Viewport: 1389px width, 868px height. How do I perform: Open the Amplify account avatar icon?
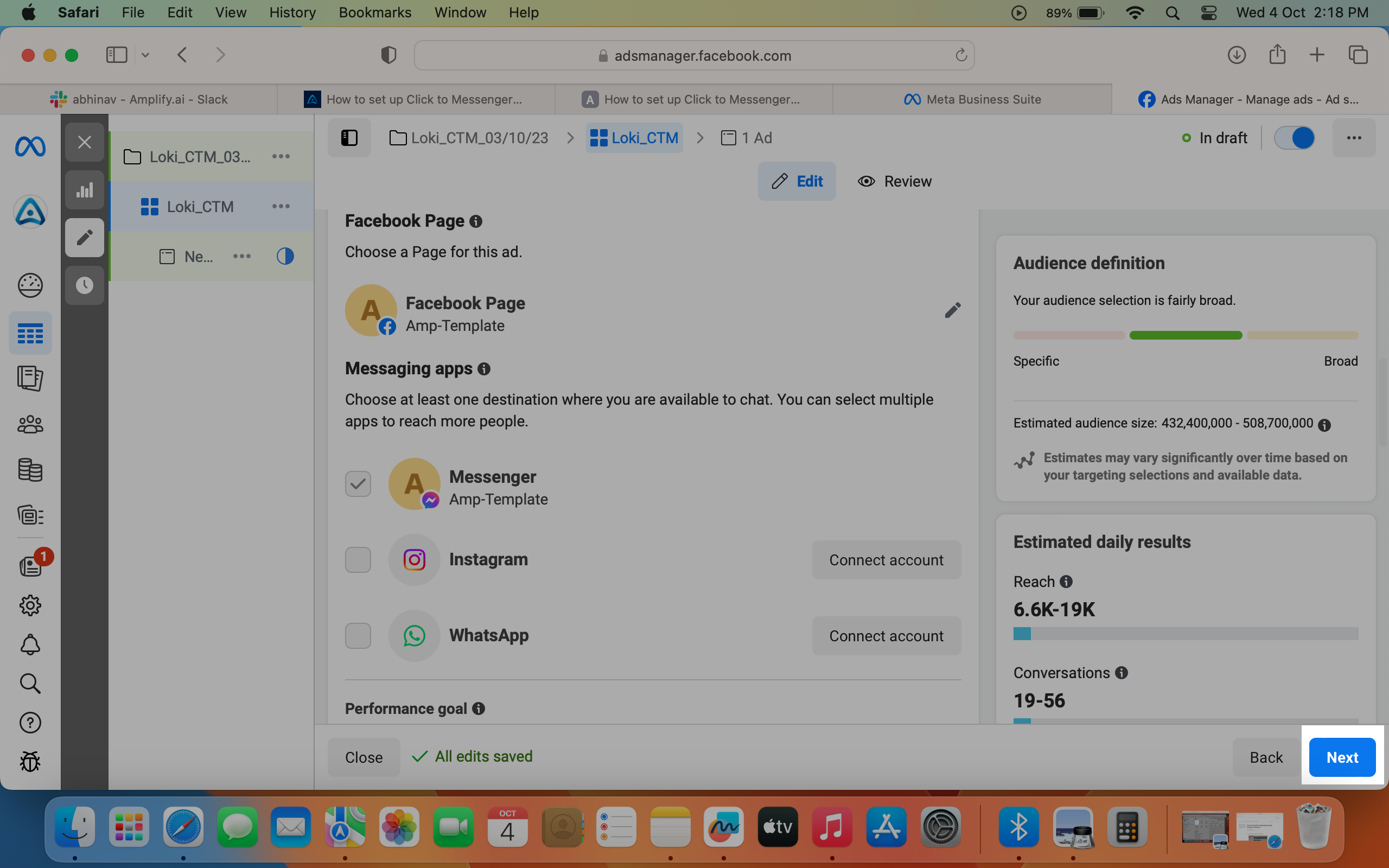(x=30, y=212)
